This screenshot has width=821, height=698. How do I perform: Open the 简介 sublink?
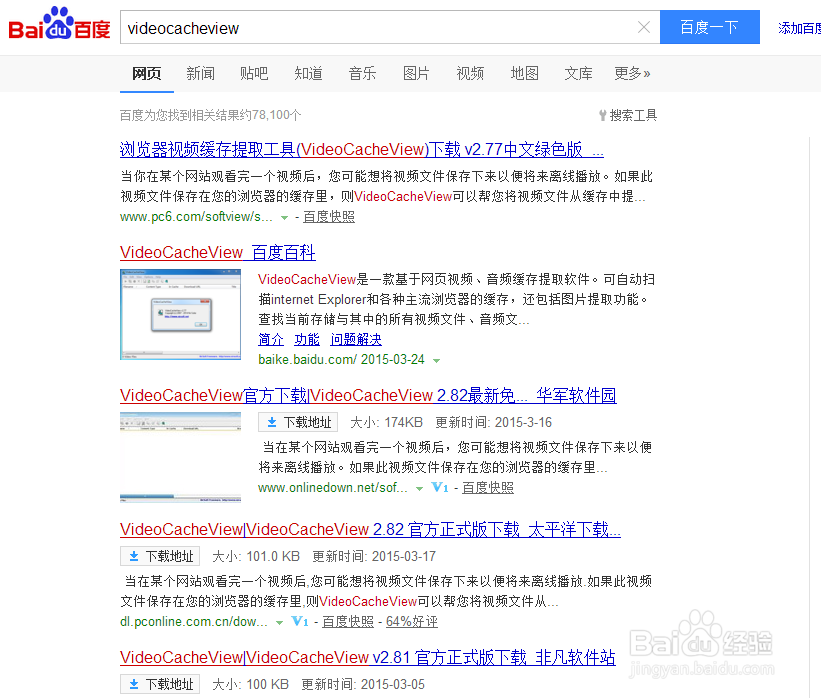click(x=271, y=339)
